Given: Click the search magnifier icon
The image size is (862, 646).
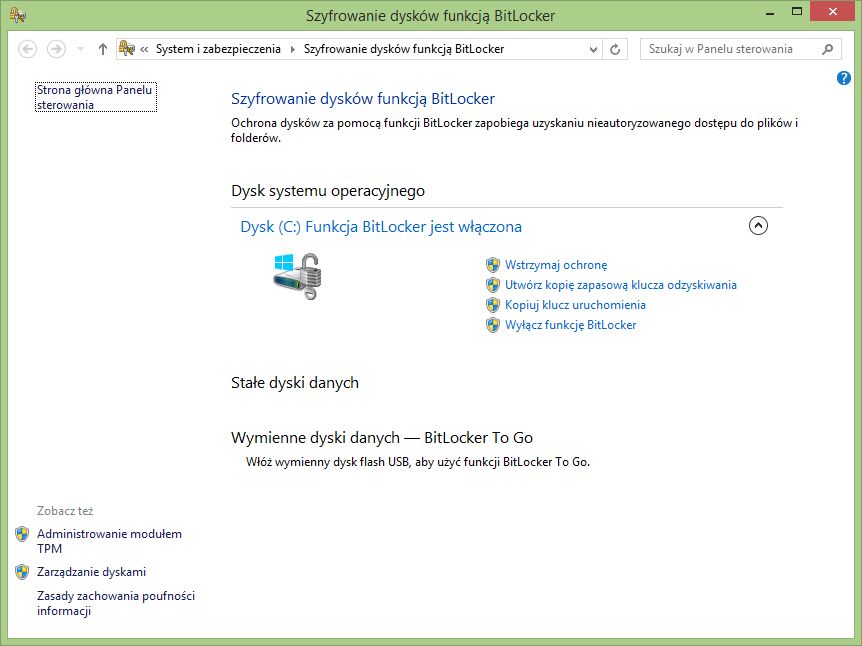Looking at the screenshot, I should point(826,48).
